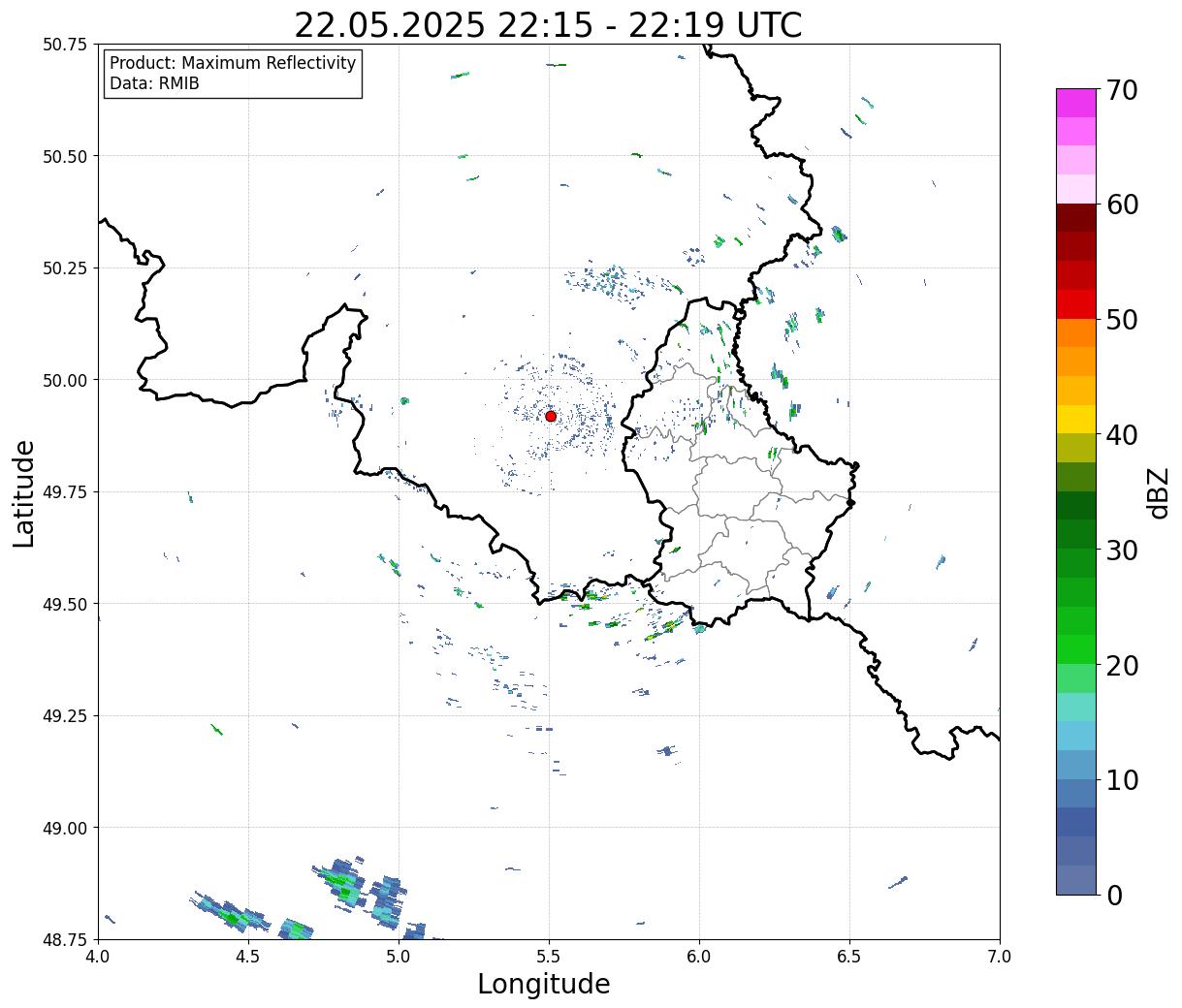Pick the yellow colorbar swatch just above 40

coord(1076,419)
